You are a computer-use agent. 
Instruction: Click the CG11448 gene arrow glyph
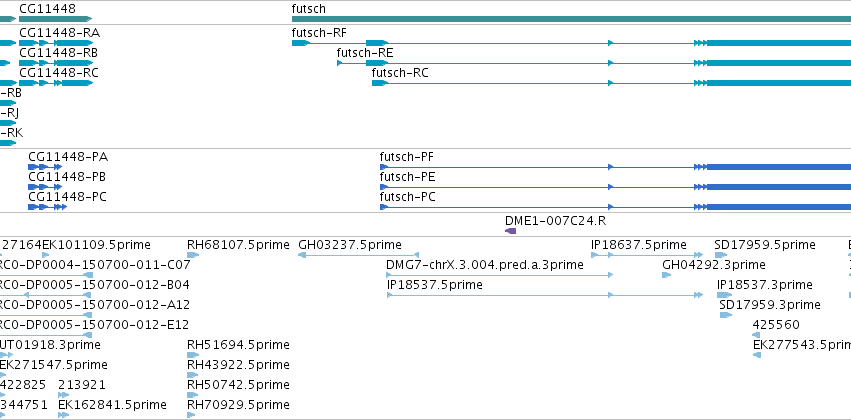[55, 19]
